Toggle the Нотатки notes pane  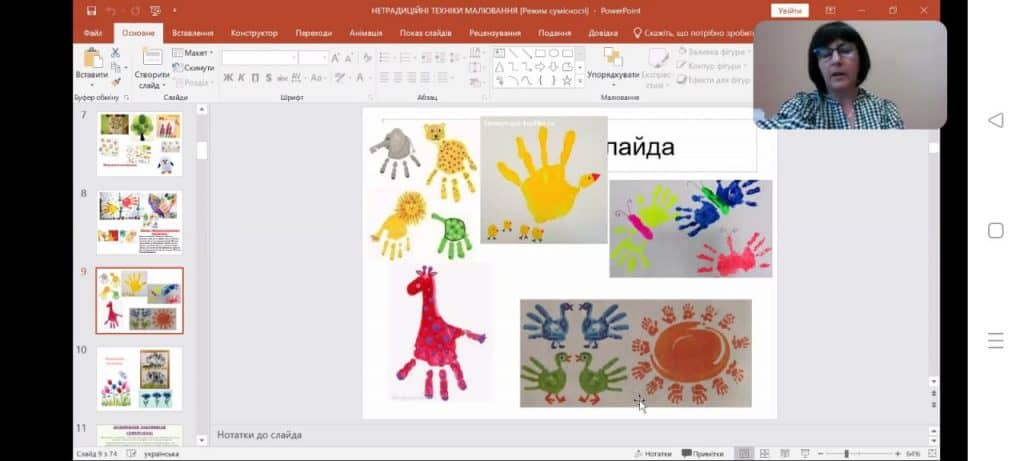652,453
